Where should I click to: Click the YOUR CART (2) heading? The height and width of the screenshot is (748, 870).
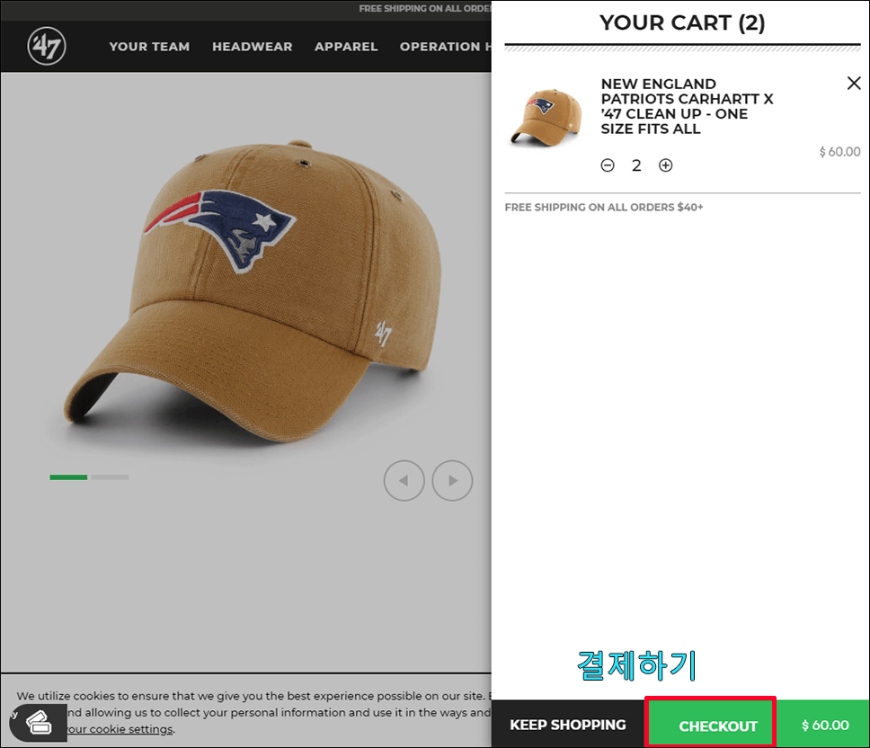pos(682,23)
